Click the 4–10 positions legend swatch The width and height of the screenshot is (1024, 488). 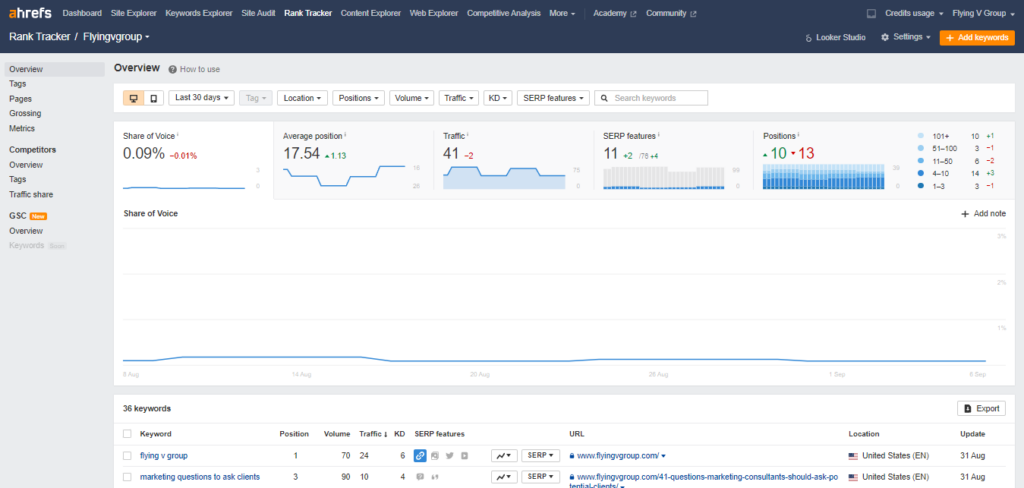[x=921, y=173]
